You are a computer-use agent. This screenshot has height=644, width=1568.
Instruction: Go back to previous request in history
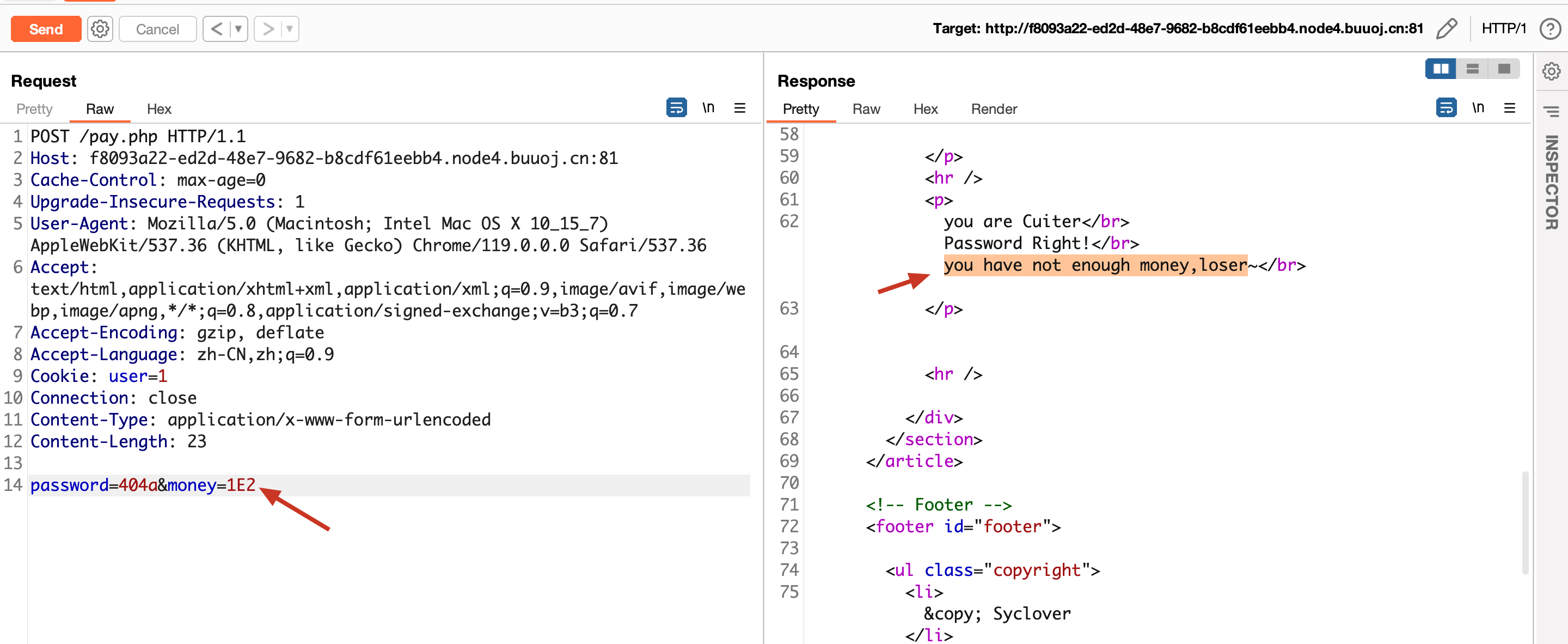point(217,29)
